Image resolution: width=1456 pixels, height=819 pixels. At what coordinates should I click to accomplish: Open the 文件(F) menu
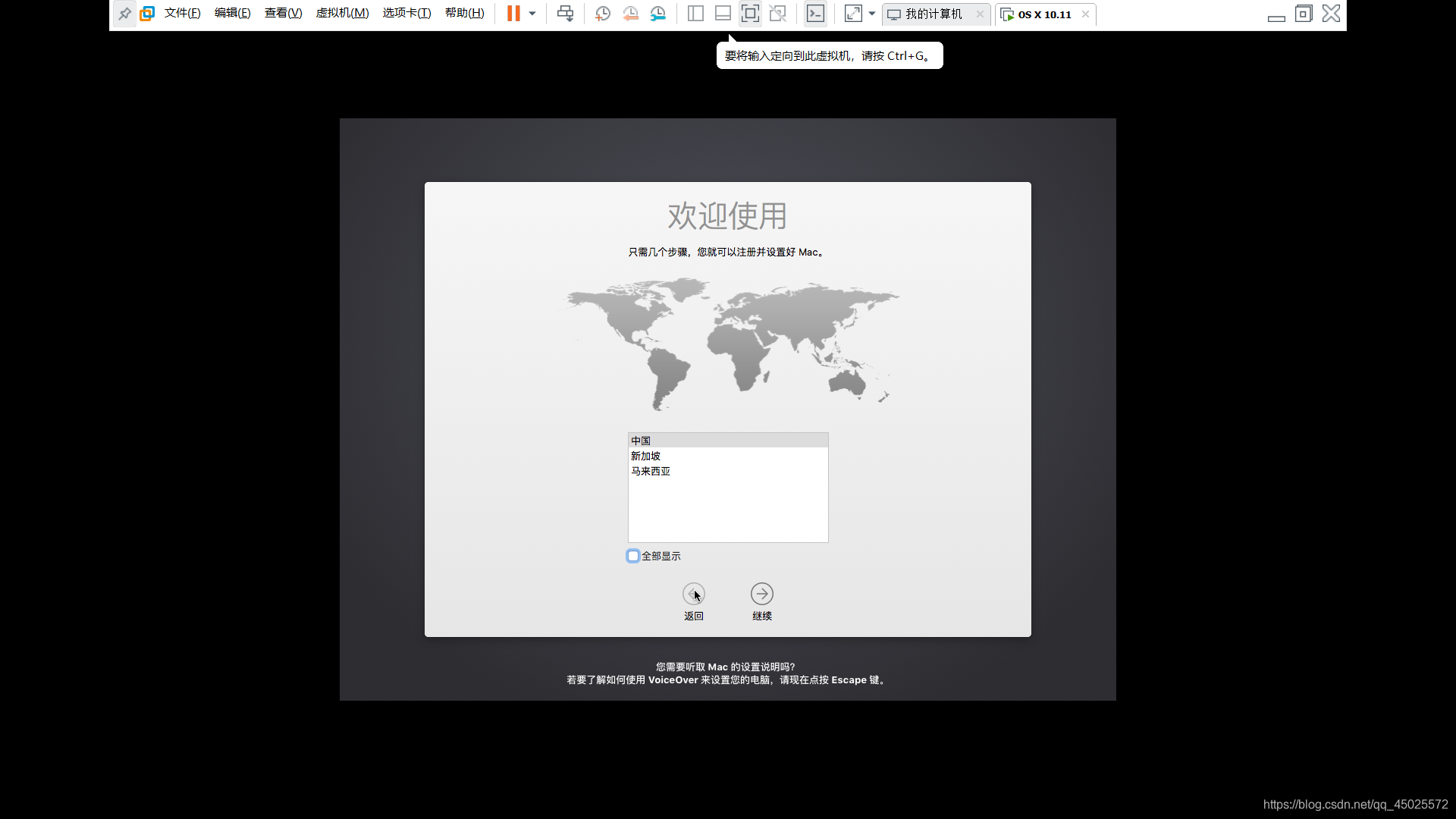click(182, 14)
